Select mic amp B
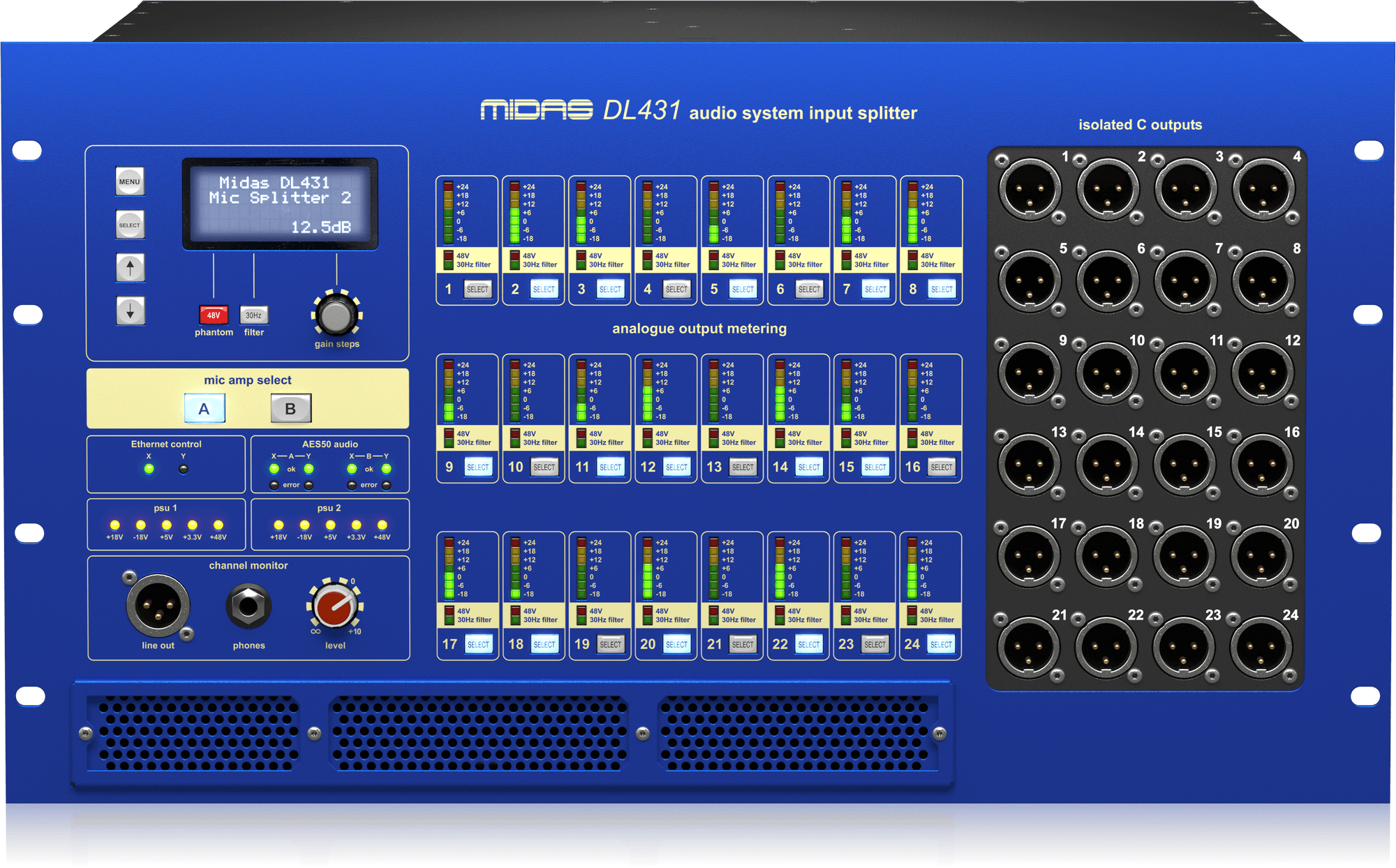The width and height of the screenshot is (1396, 868). tap(291, 409)
